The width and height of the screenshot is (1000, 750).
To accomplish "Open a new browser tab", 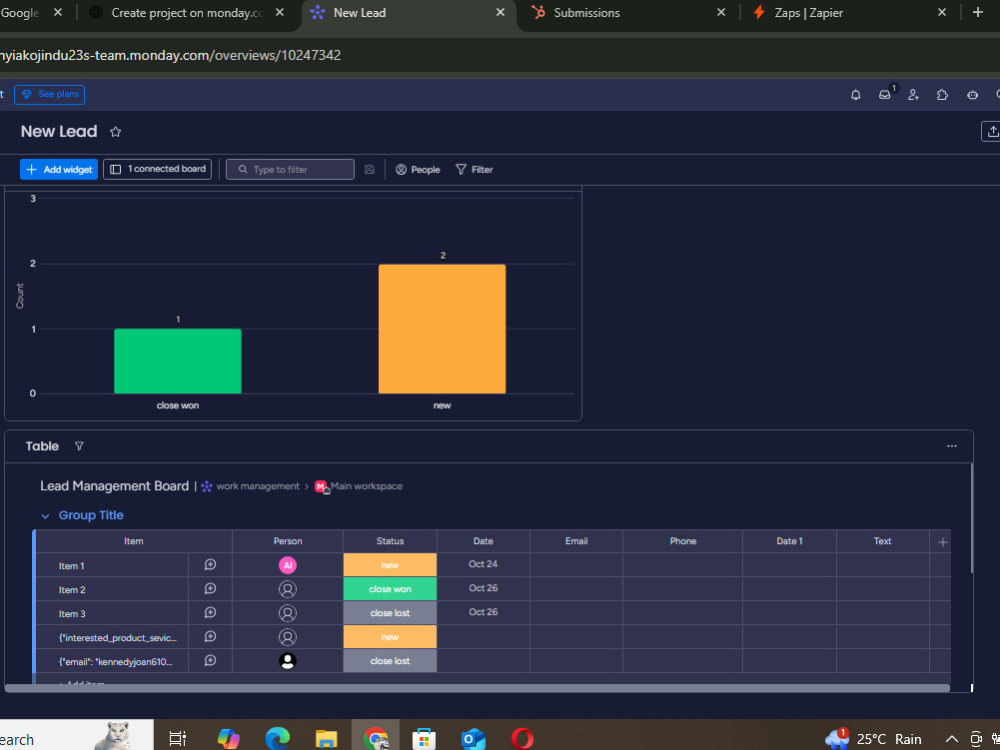I will coord(978,12).
